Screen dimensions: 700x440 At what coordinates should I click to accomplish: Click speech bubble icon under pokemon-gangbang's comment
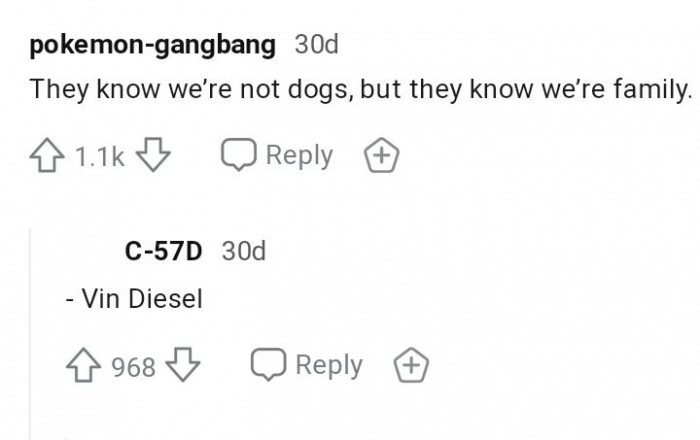[x=239, y=157]
